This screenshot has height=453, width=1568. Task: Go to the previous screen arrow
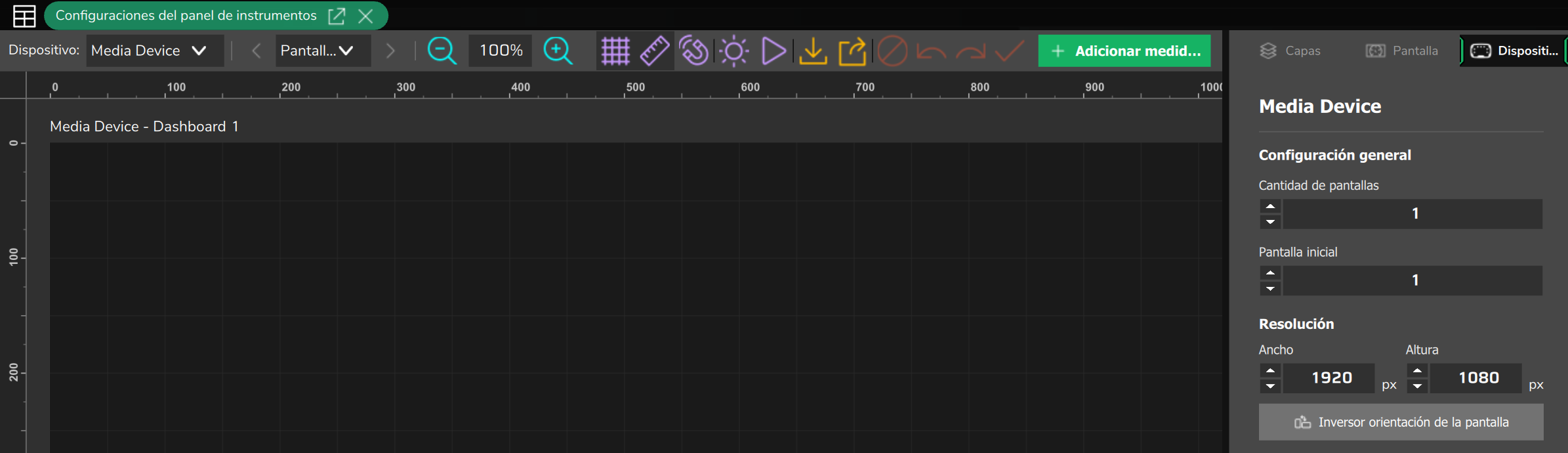click(257, 51)
